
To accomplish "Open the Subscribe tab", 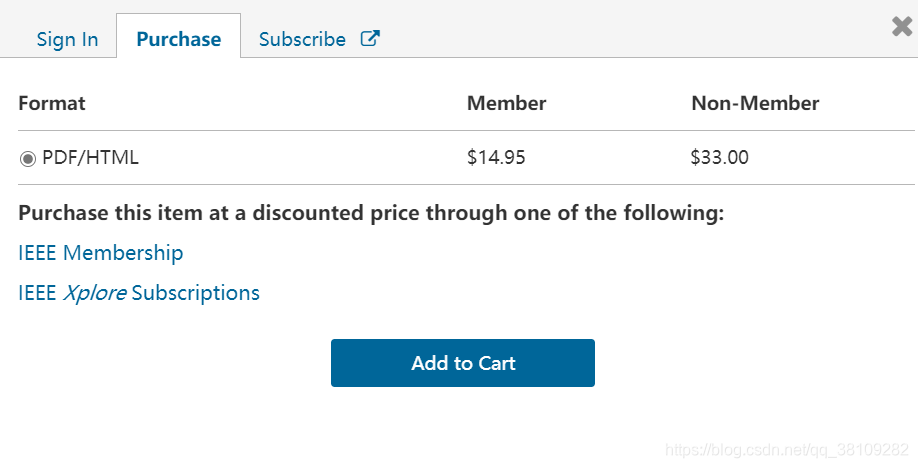I will pyautogui.click(x=302, y=39).
